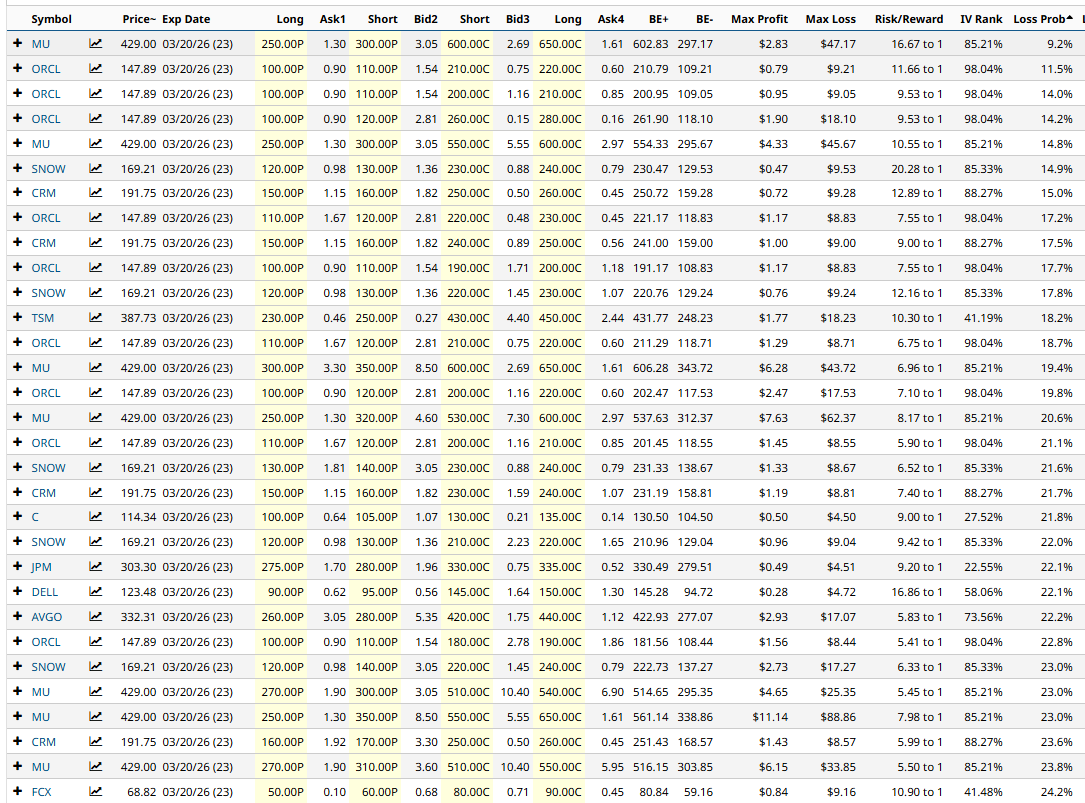Open chart icon in SNOW 14.9% loss row
Screen dimensions: 1085x803
95,168
